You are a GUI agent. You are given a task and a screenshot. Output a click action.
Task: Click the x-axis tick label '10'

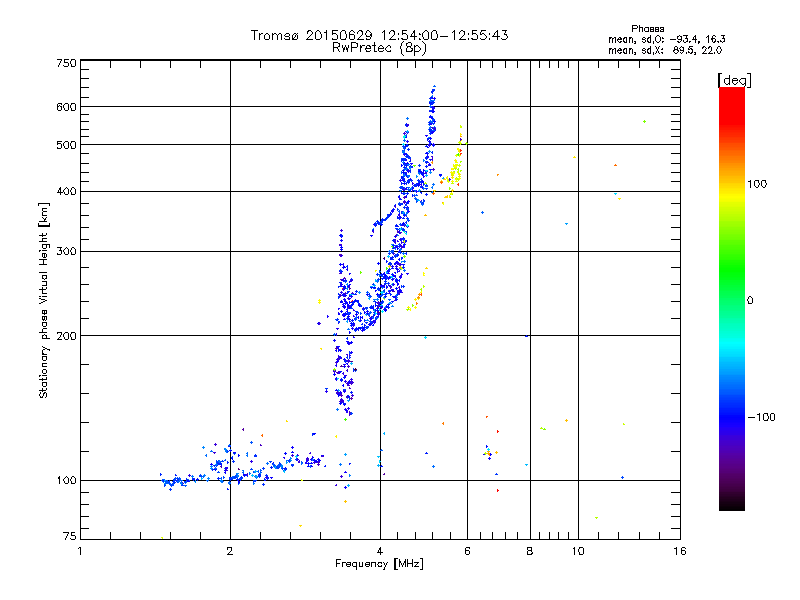[x=578, y=551]
